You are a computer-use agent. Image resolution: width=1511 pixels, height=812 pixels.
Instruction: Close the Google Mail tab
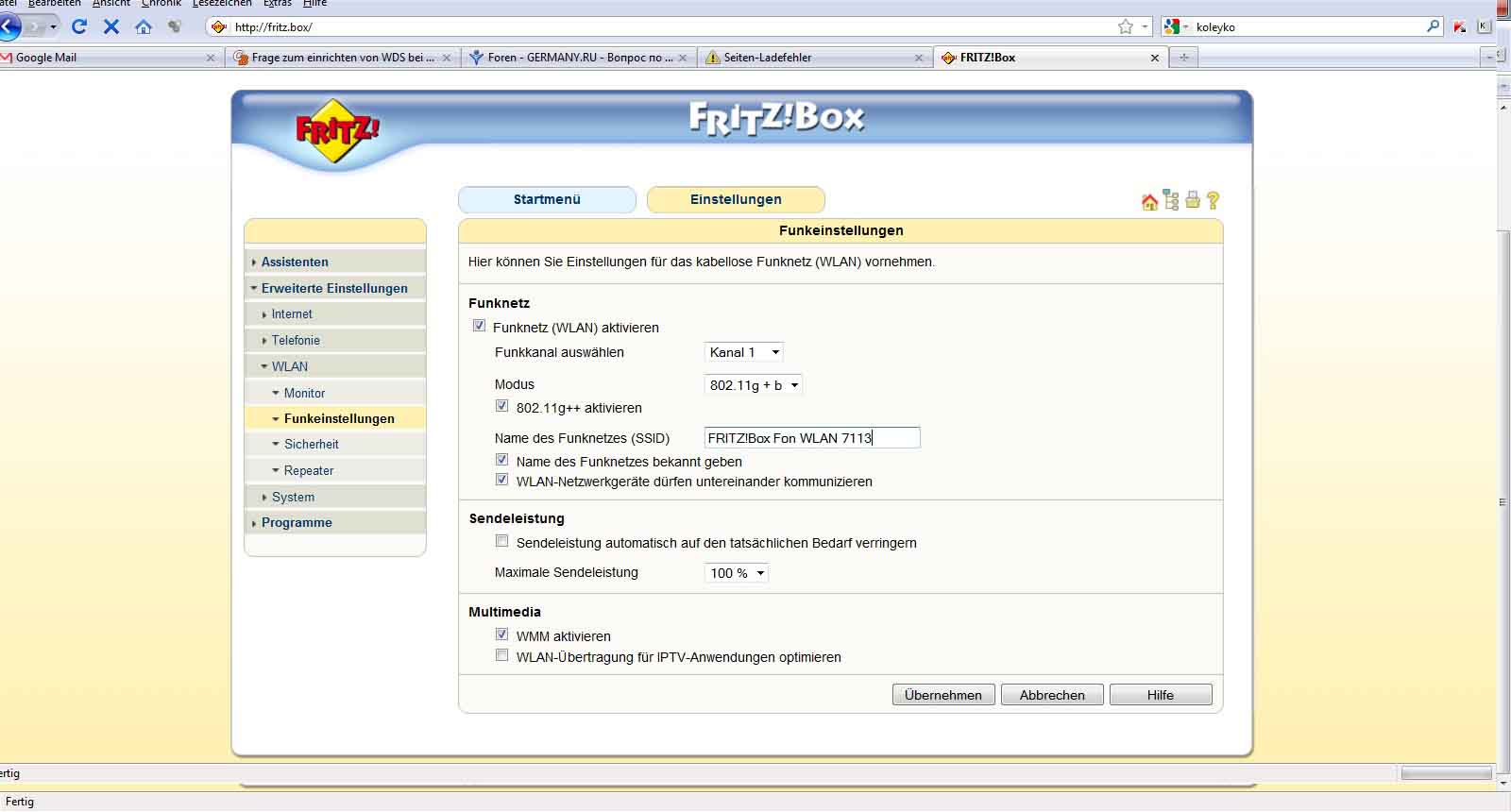[x=211, y=58]
